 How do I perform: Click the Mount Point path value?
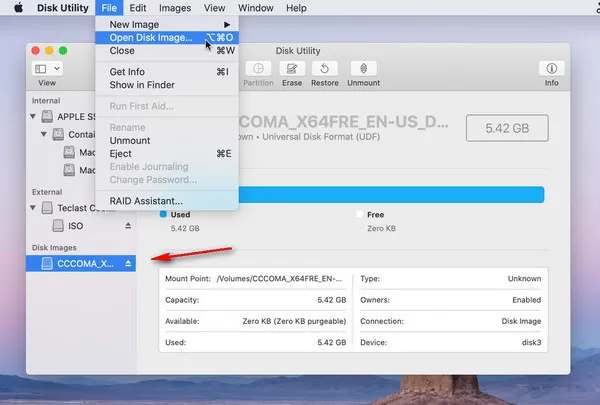tap(279, 279)
